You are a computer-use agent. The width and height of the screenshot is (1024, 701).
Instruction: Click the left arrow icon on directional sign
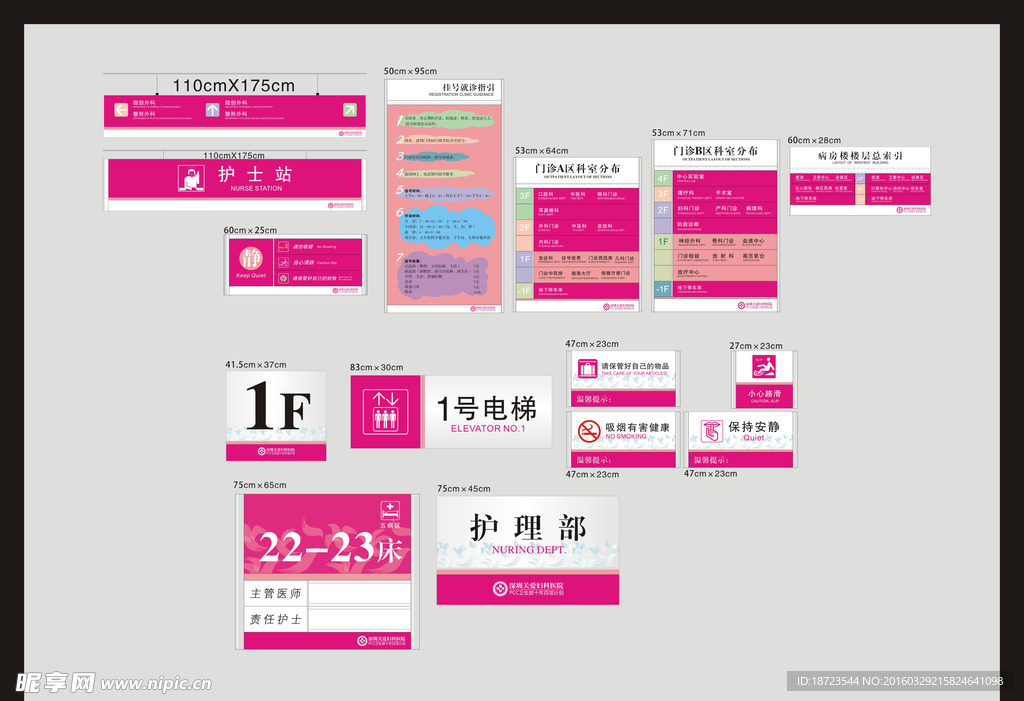point(122,109)
